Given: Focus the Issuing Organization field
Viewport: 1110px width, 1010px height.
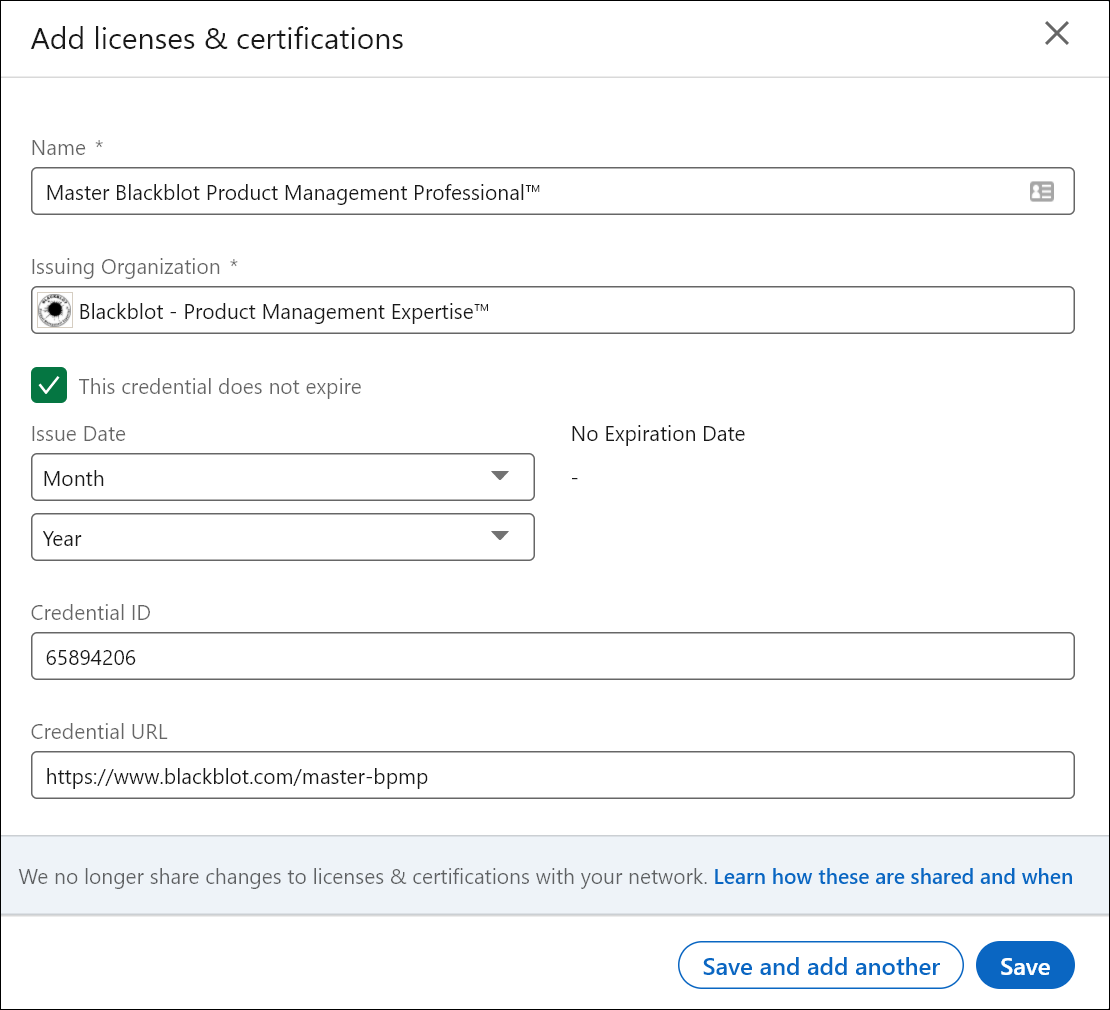Looking at the screenshot, I should click(x=552, y=310).
